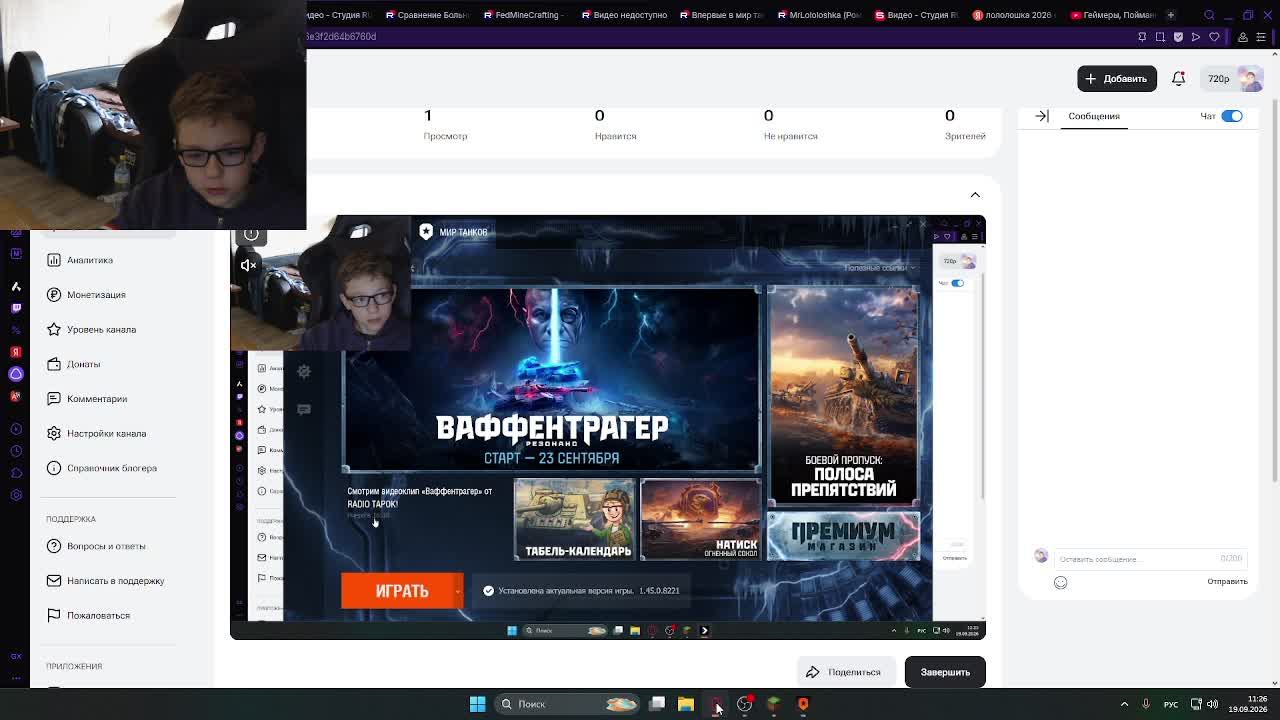
Task: Open the Yandex shortcut in browser sidebar
Action: point(16,352)
